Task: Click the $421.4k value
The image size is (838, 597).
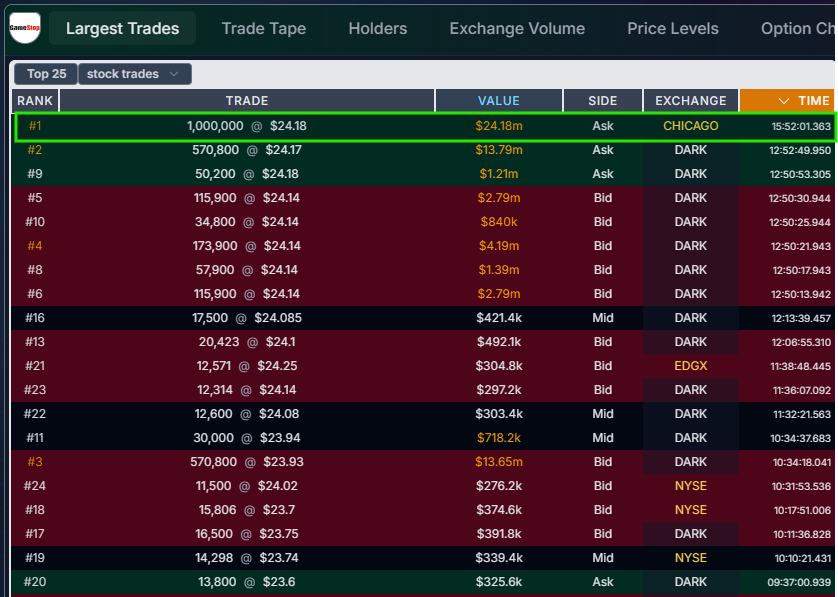Action: tap(499, 318)
